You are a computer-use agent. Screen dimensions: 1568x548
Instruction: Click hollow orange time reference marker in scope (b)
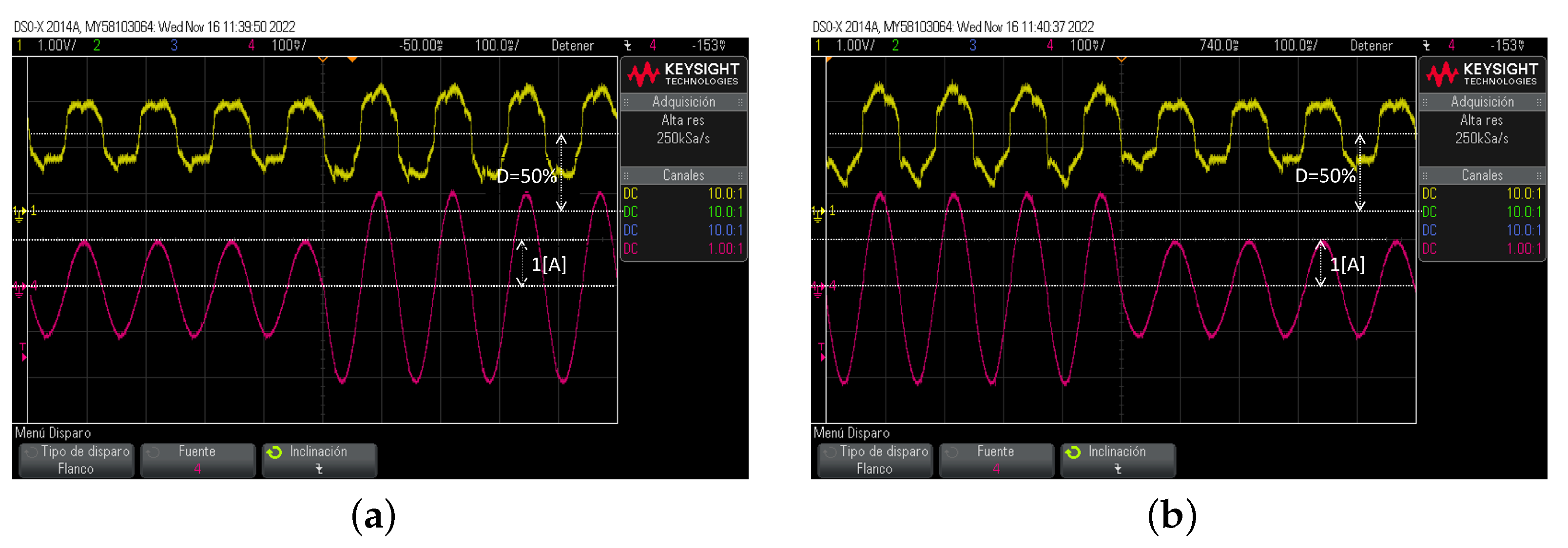pos(1122,59)
